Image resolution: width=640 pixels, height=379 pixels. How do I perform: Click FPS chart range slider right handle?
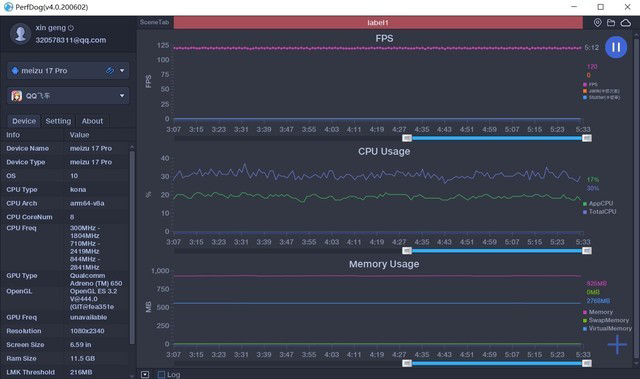(587, 138)
